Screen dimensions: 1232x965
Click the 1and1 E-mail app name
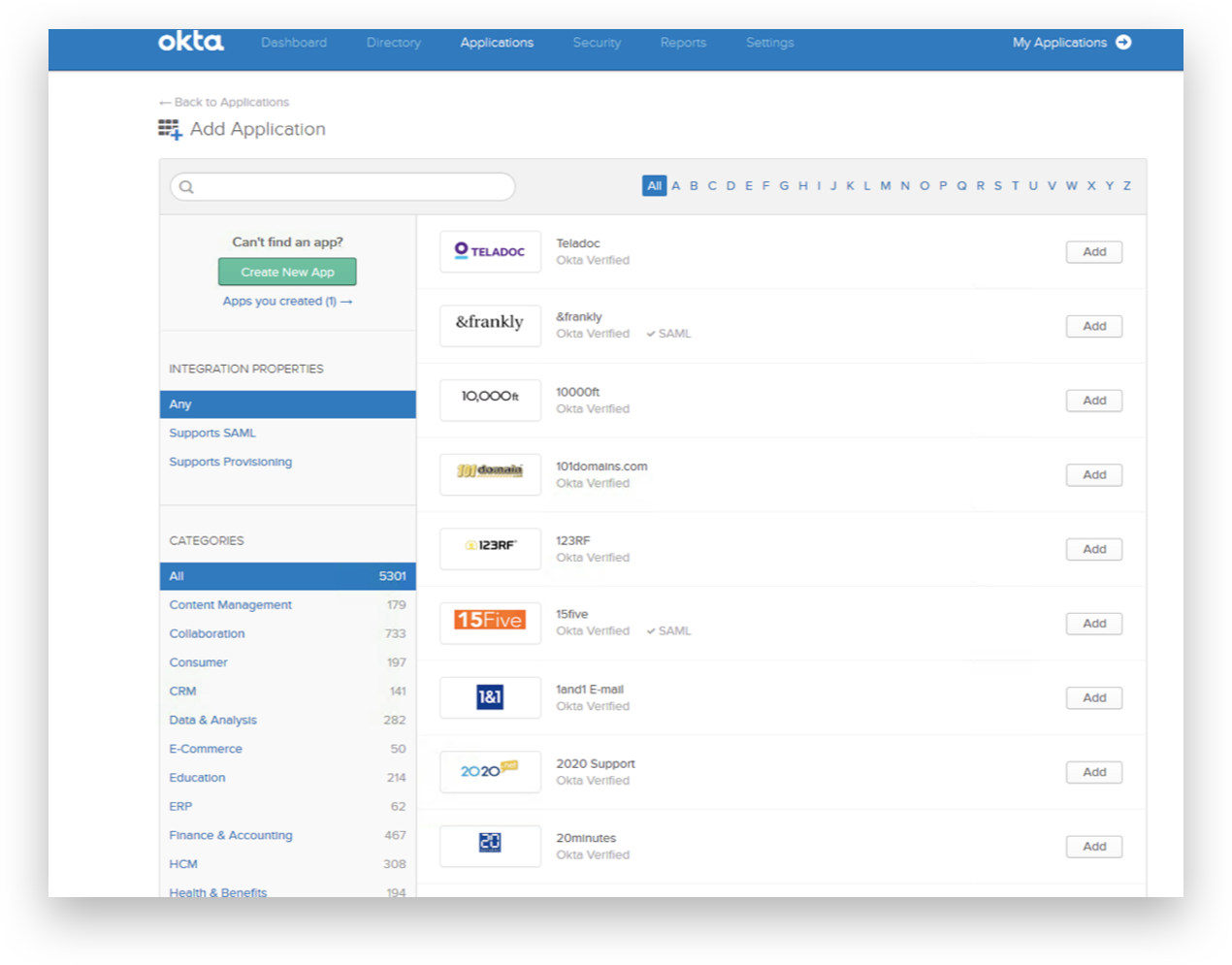click(590, 690)
